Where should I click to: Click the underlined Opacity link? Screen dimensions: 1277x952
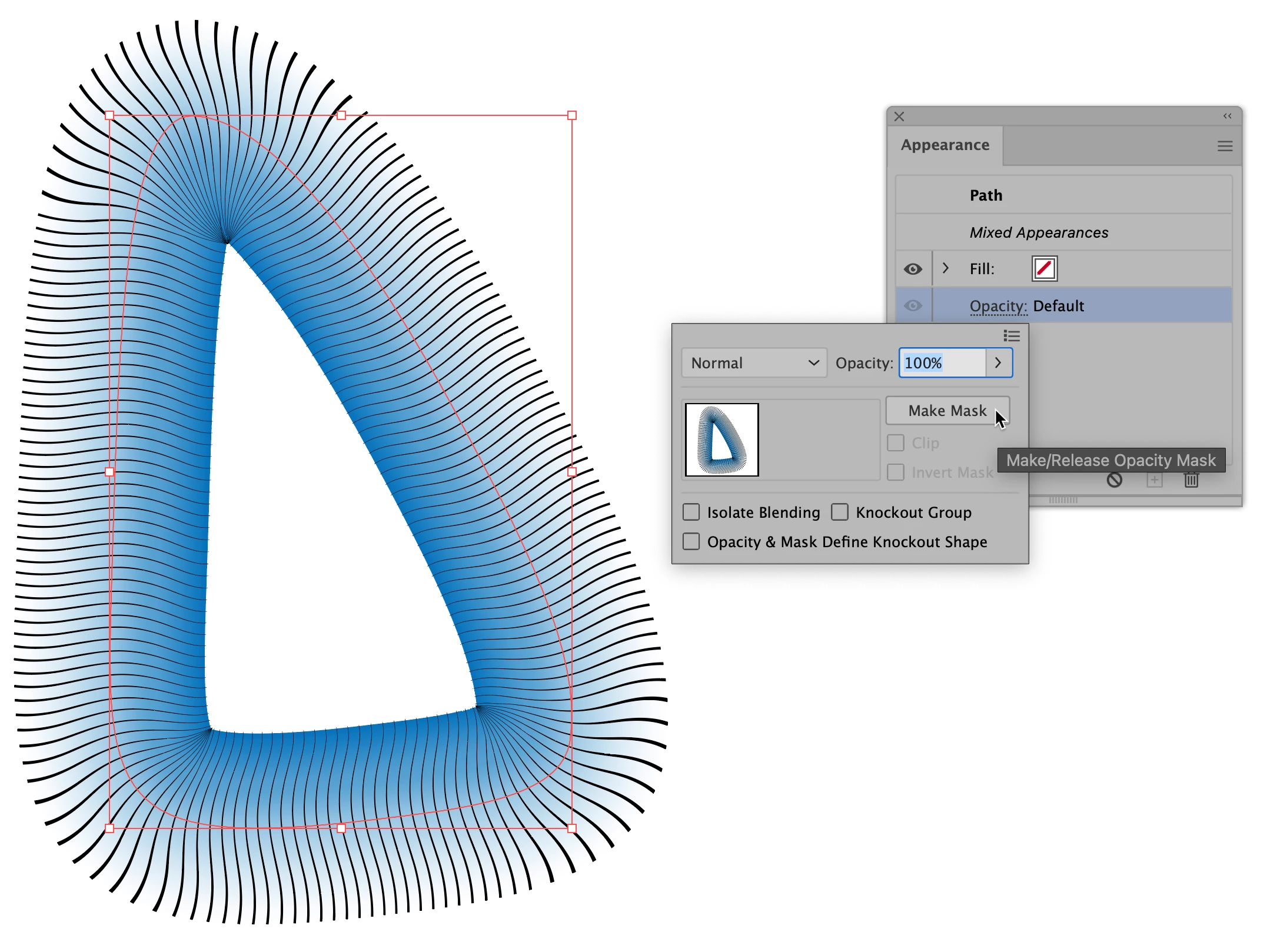click(997, 306)
